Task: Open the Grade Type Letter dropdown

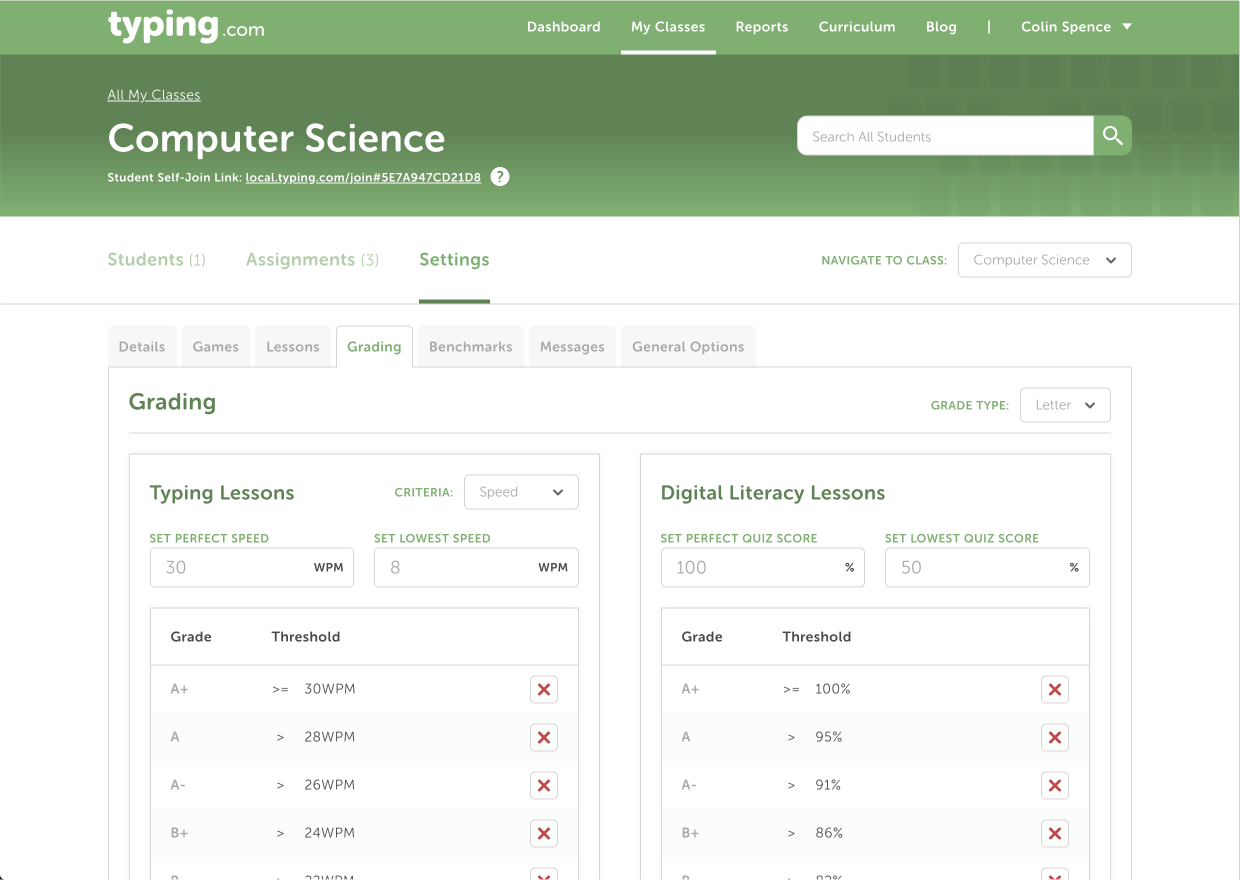Action: 1065,405
